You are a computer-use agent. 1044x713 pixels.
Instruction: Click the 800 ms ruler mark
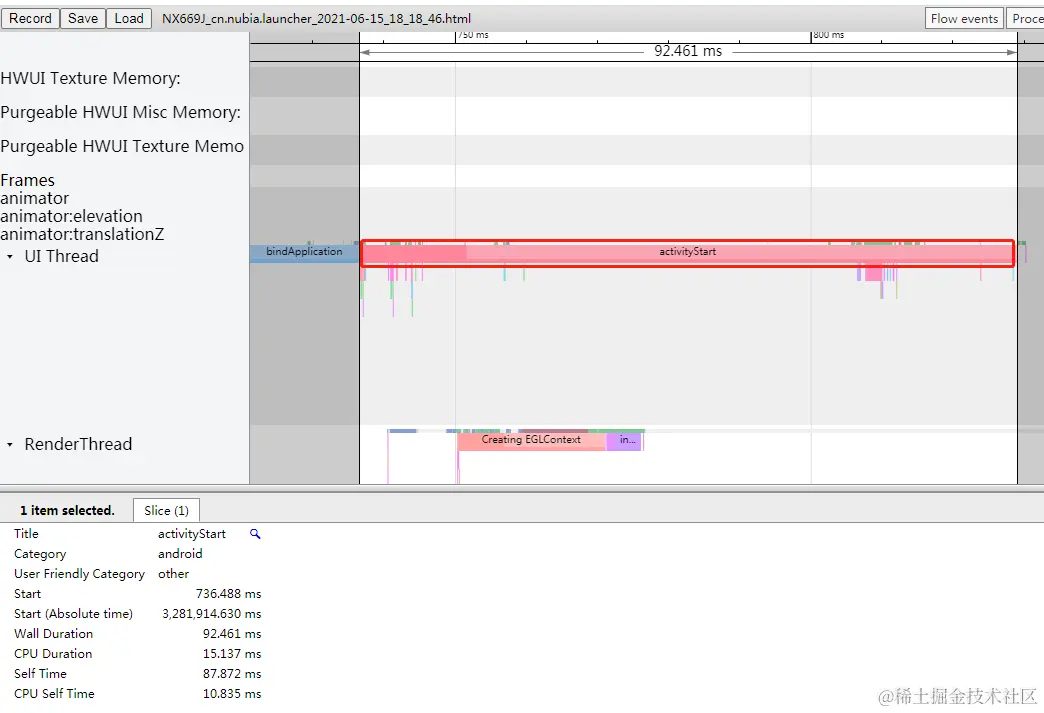(x=829, y=35)
